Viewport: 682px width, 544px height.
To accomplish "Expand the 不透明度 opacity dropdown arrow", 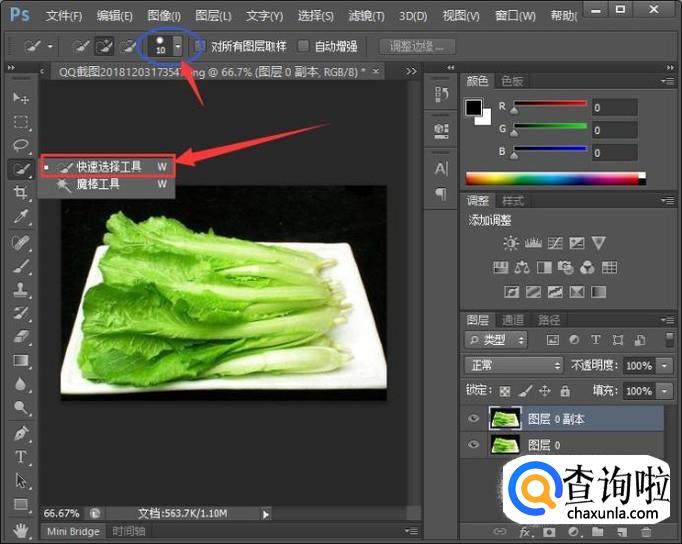I will tap(666, 366).
